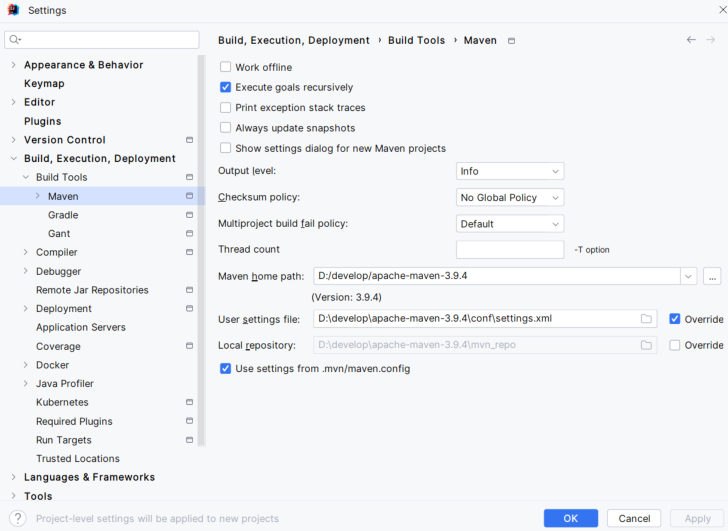Open folder browser for Local repository
The width and height of the screenshot is (728, 531).
click(646, 345)
